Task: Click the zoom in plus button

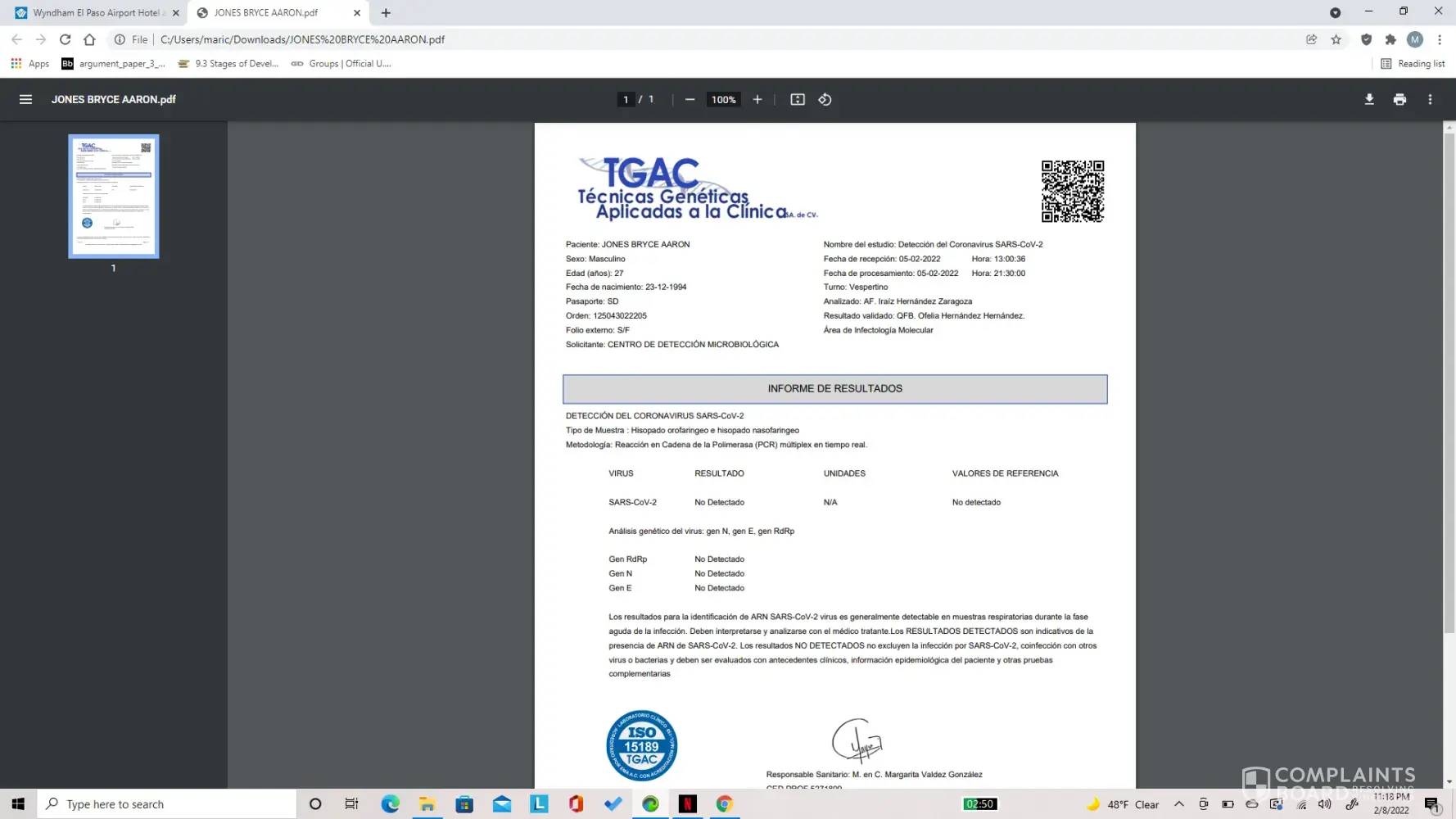Action: pos(757,99)
